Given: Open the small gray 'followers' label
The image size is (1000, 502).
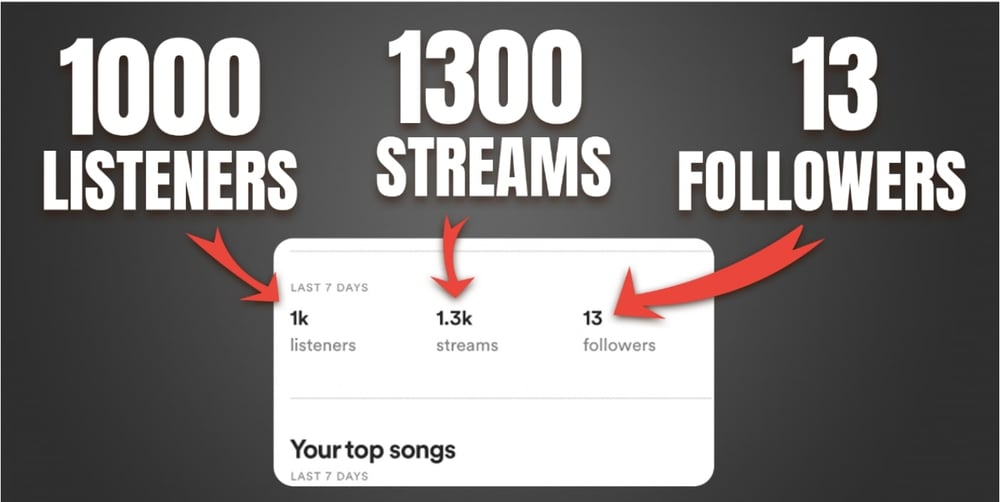Looking at the screenshot, I should tap(619, 345).
